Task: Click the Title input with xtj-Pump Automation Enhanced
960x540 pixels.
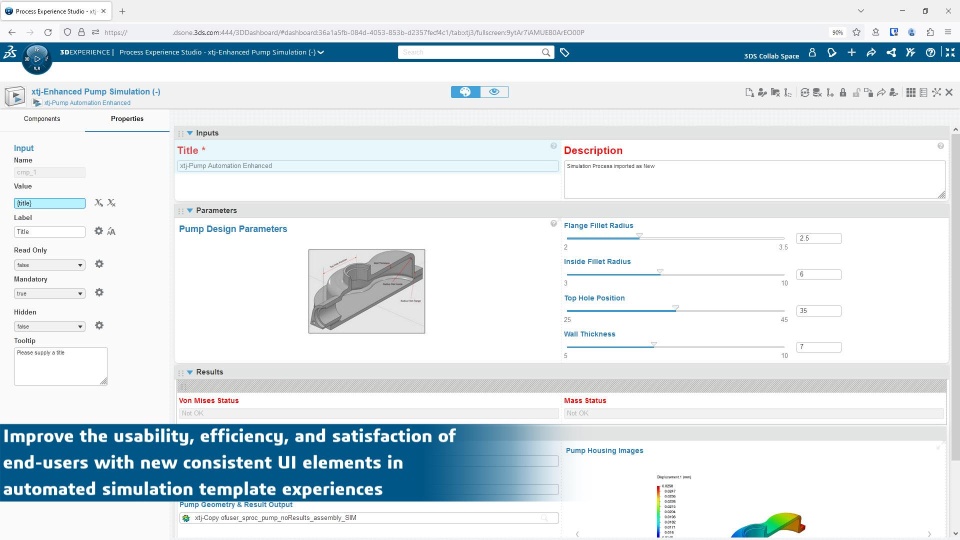Action: pos(368,166)
